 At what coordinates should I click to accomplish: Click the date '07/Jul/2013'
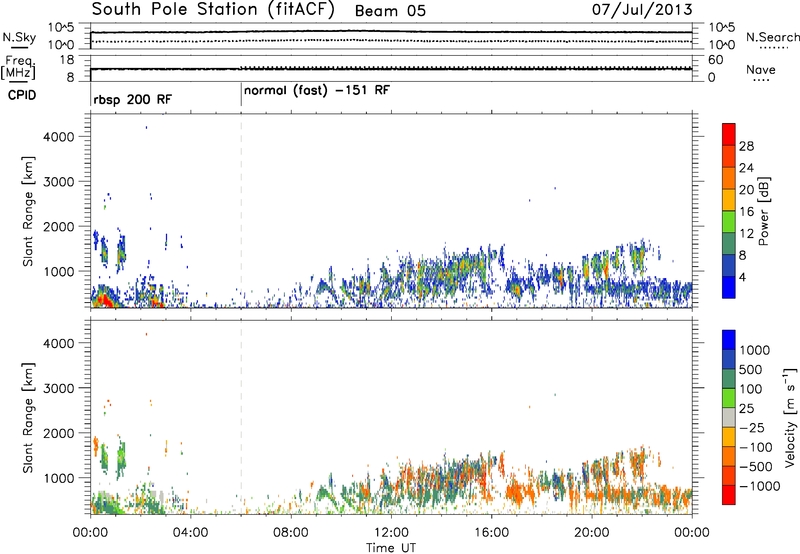coord(642,10)
